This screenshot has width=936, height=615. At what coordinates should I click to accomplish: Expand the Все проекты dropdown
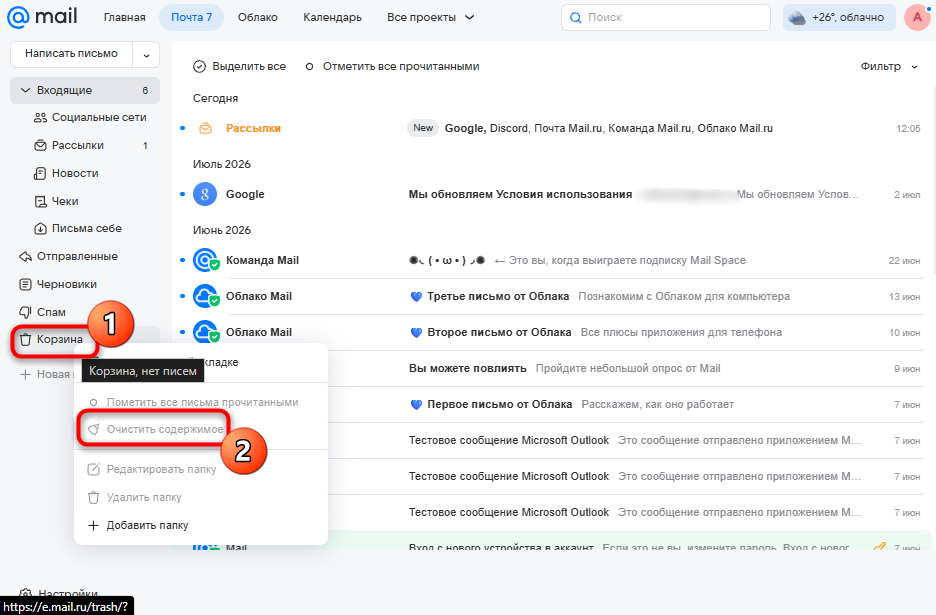click(430, 17)
